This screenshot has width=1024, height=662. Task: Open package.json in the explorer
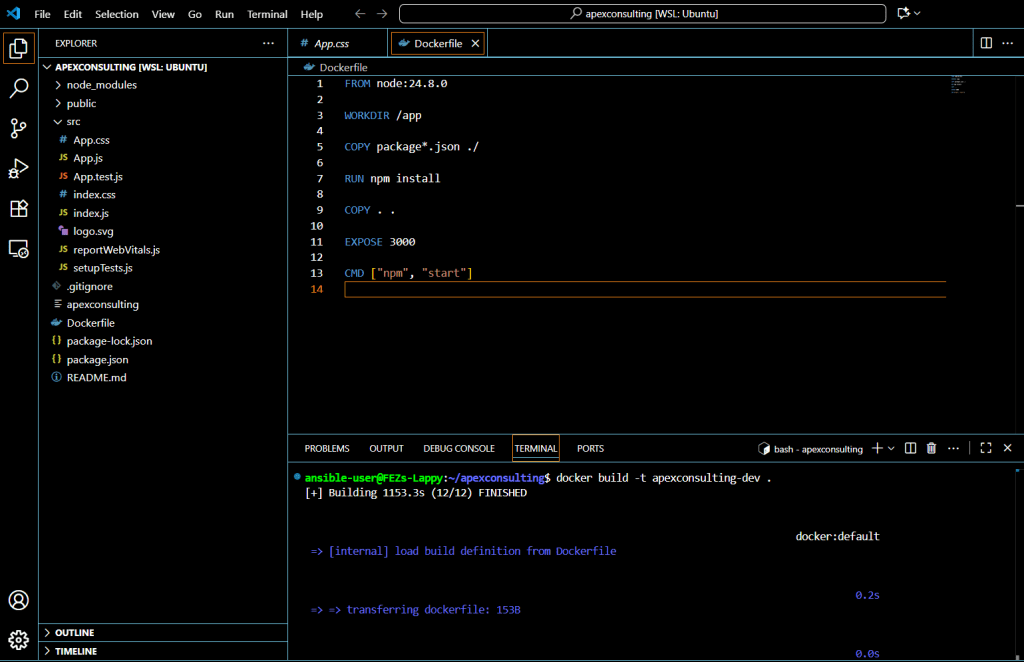click(97, 359)
